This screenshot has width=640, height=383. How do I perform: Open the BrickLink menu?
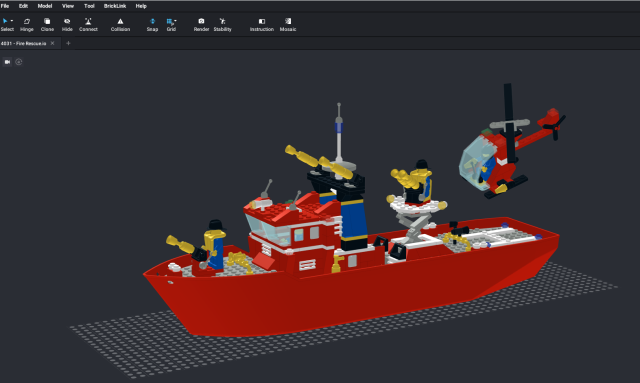point(115,6)
